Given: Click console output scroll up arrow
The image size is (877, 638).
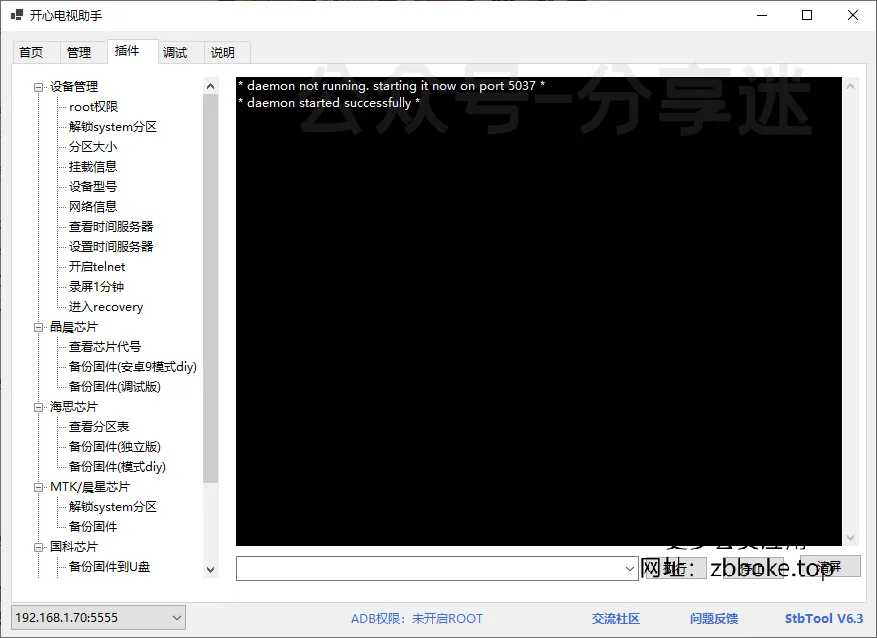Looking at the screenshot, I should tap(850, 86).
